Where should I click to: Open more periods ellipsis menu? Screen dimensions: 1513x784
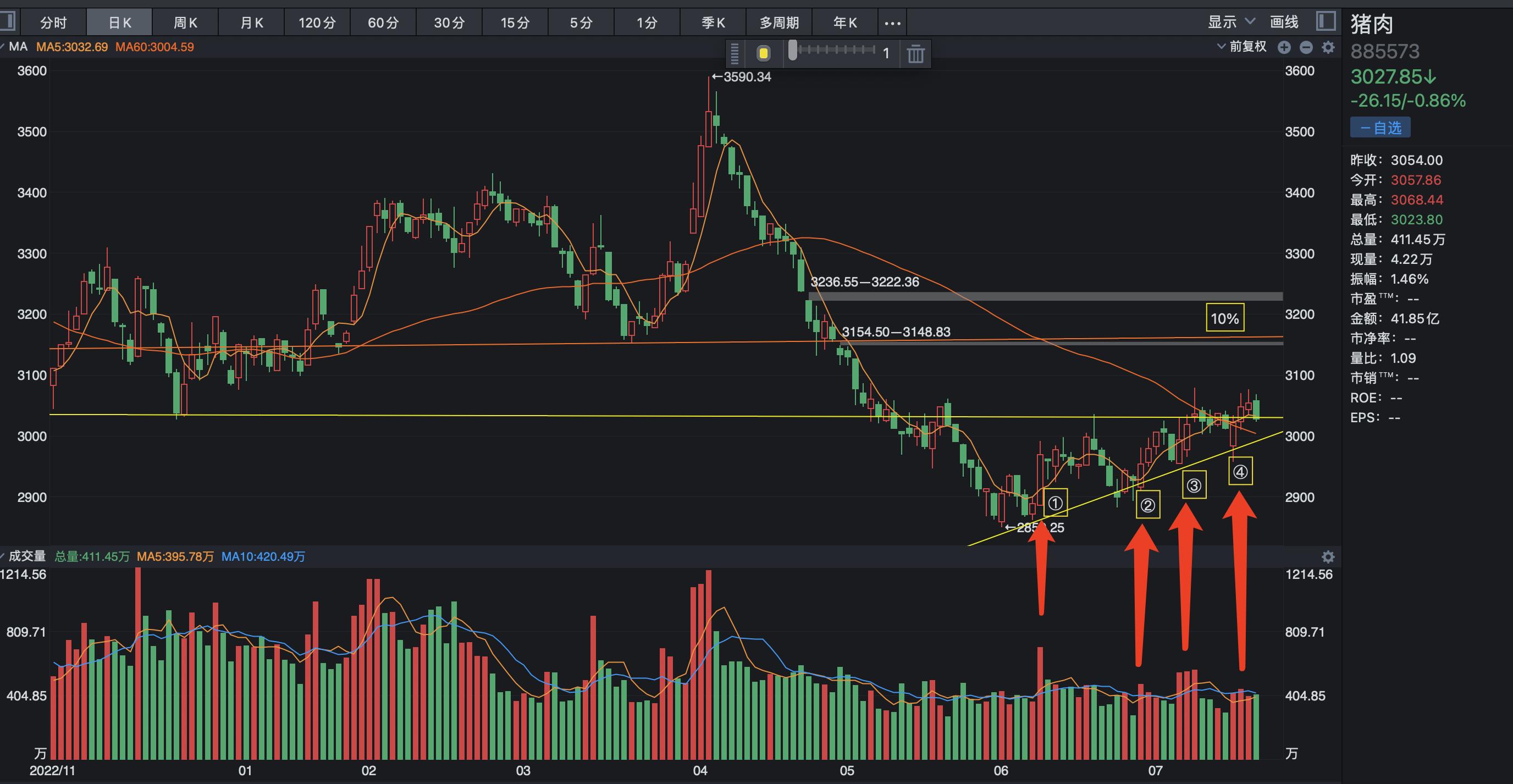point(892,24)
